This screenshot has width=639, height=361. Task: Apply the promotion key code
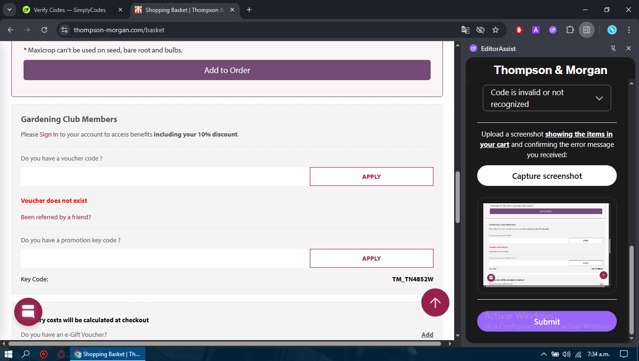(x=371, y=258)
